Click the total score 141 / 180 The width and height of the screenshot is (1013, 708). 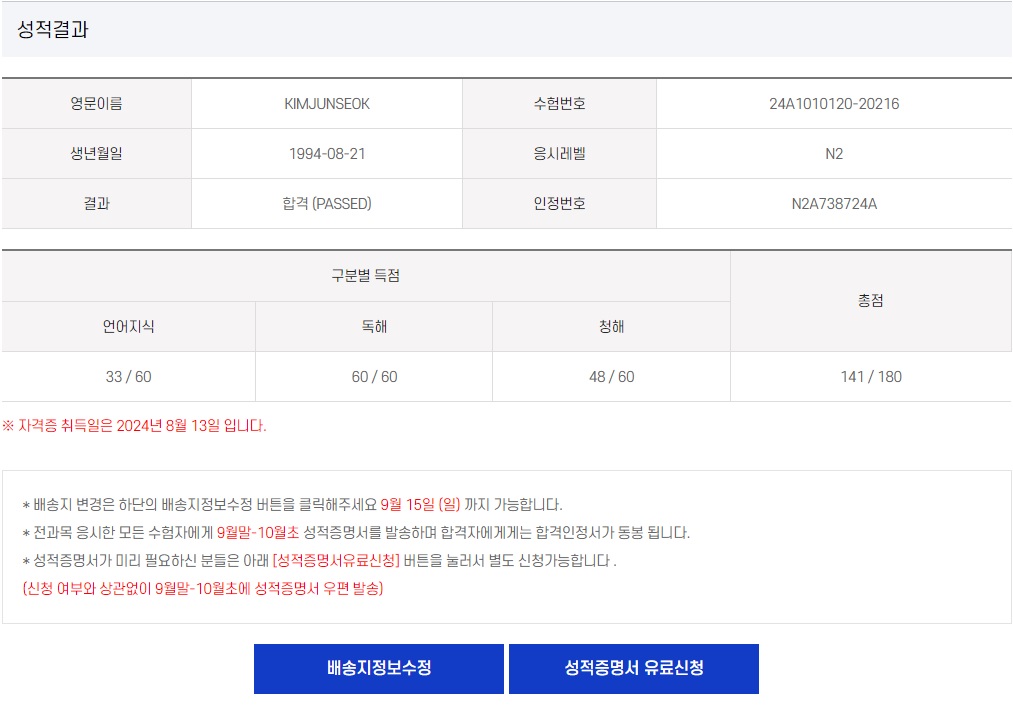[x=870, y=377]
